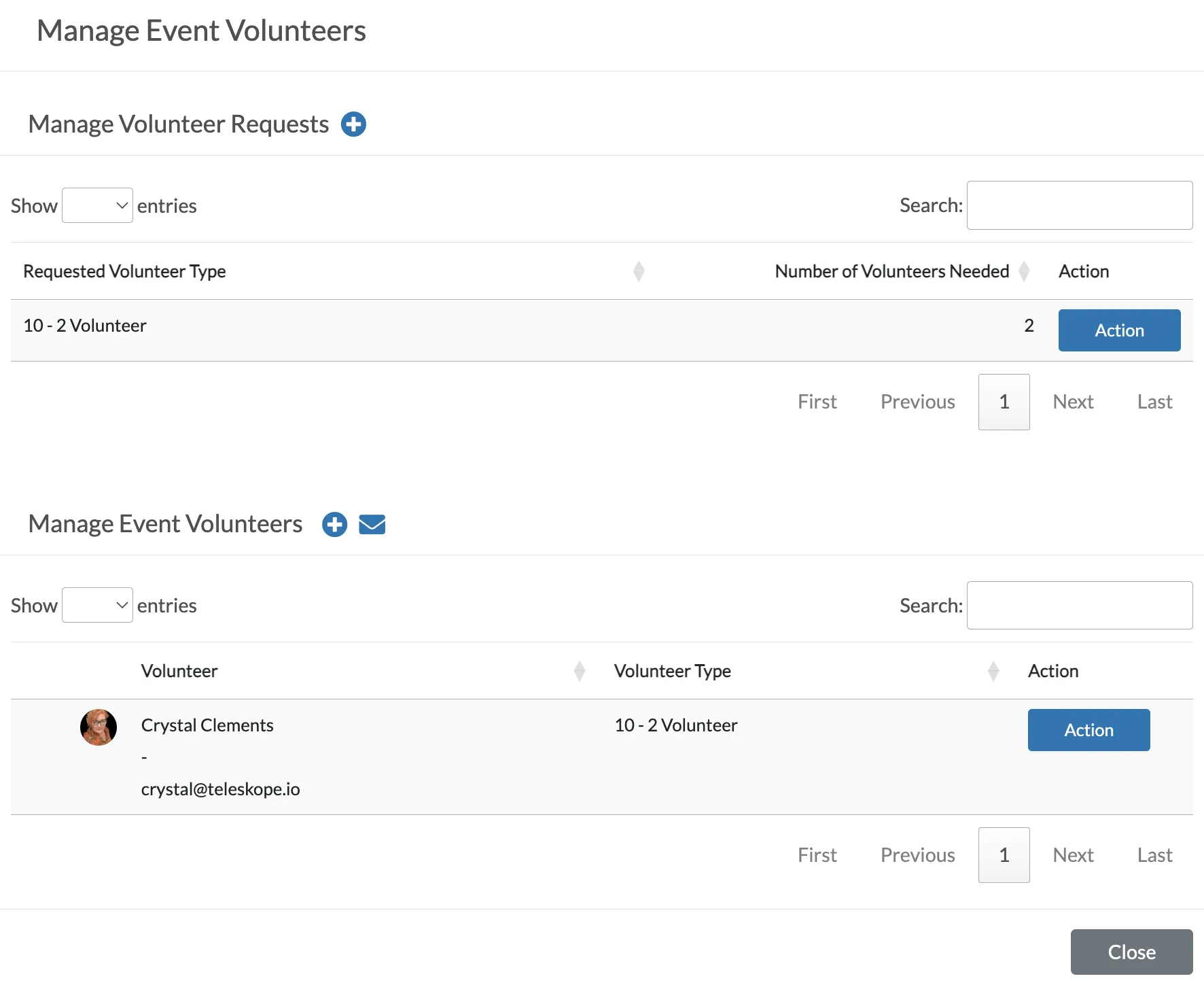Click Previous in event volunteers pagination
Image resolution: width=1204 pixels, height=987 pixels.
pos(917,855)
